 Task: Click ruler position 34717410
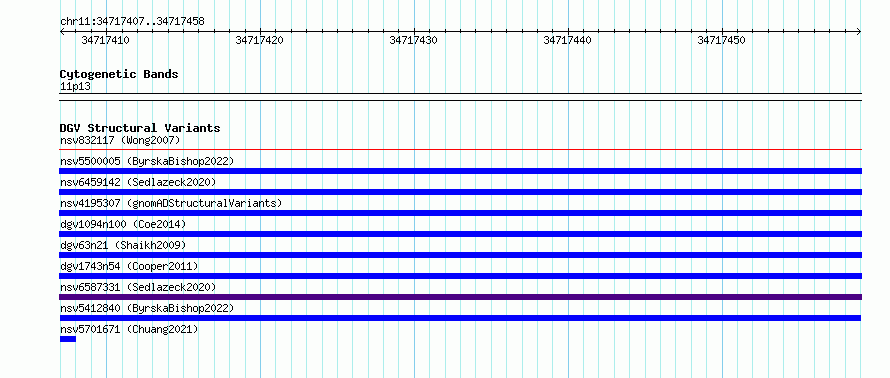(106, 40)
